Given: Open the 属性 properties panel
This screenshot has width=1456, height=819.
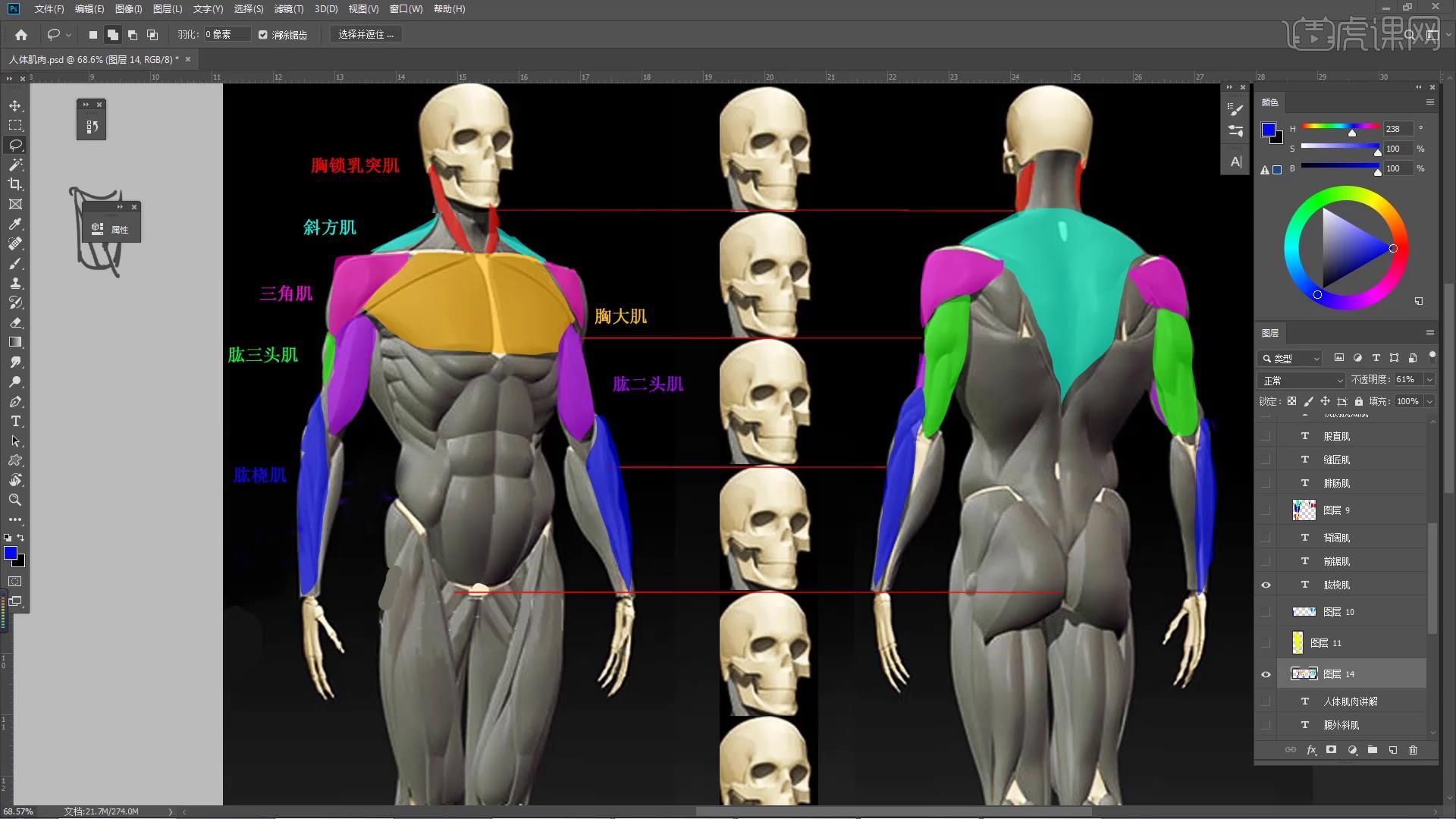Looking at the screenshot, I should (111, 229).
